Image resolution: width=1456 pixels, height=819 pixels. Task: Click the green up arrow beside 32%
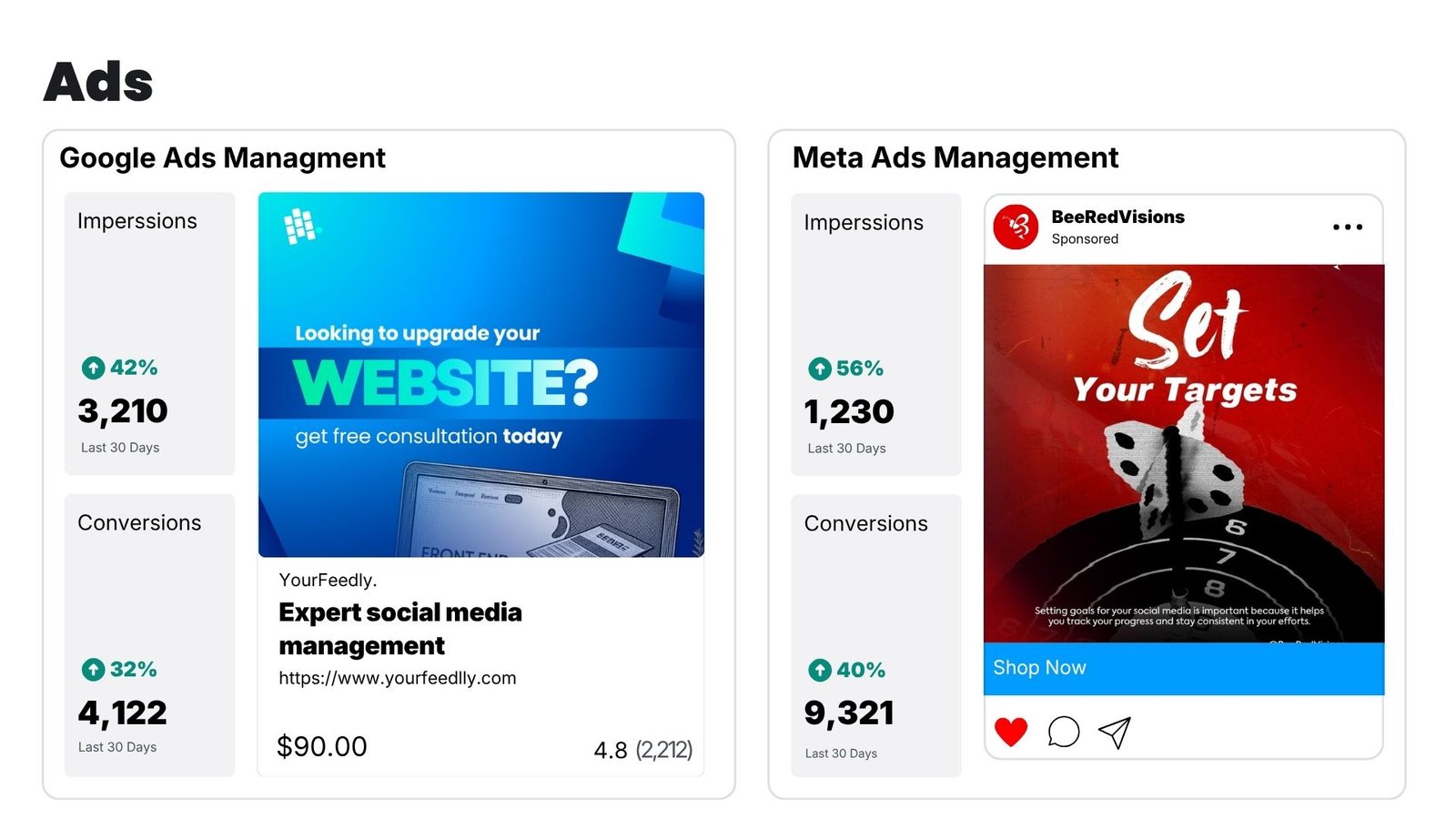(93, 670)
